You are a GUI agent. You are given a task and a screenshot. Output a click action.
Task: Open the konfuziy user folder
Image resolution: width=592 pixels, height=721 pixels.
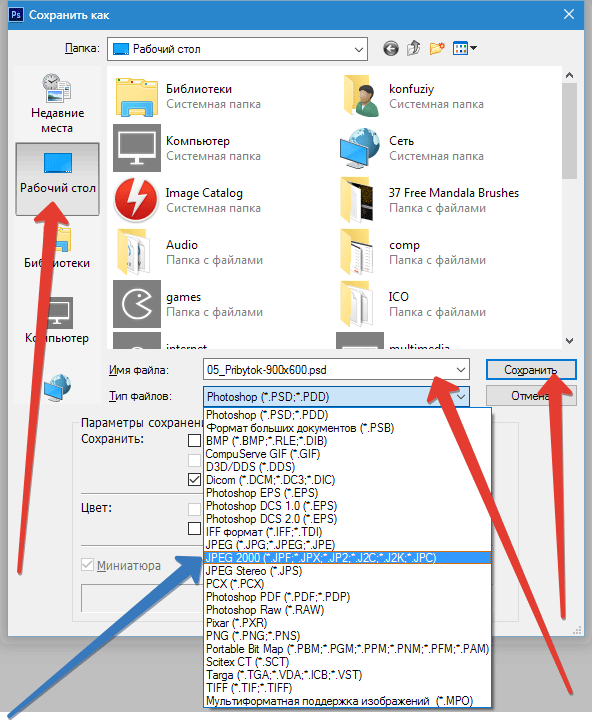pos(414,96)
